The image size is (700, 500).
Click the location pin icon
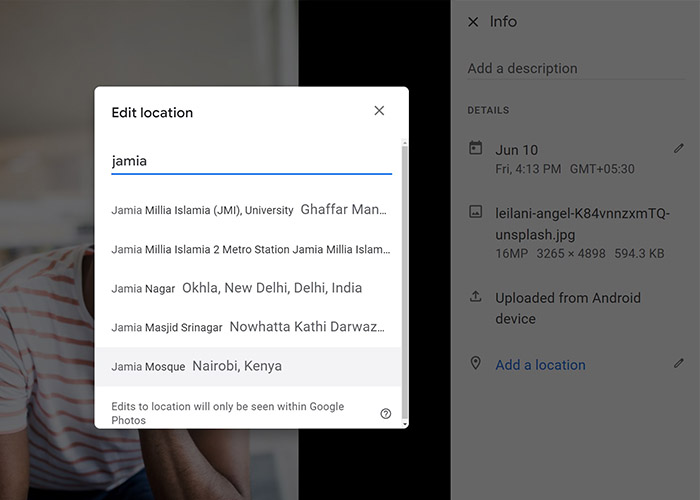tap(475, 363)
